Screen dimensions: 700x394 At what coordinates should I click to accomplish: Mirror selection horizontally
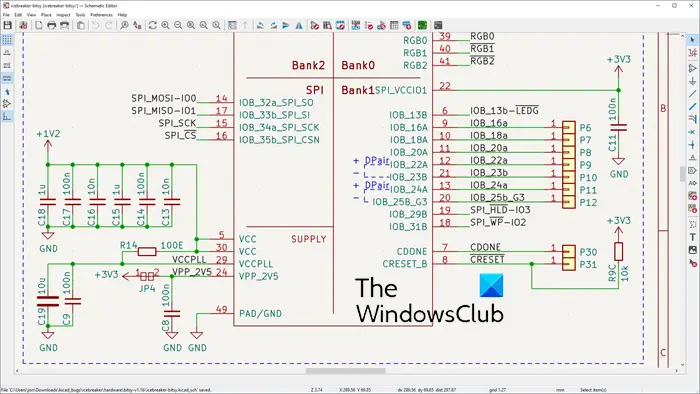(x=299, y=25)
